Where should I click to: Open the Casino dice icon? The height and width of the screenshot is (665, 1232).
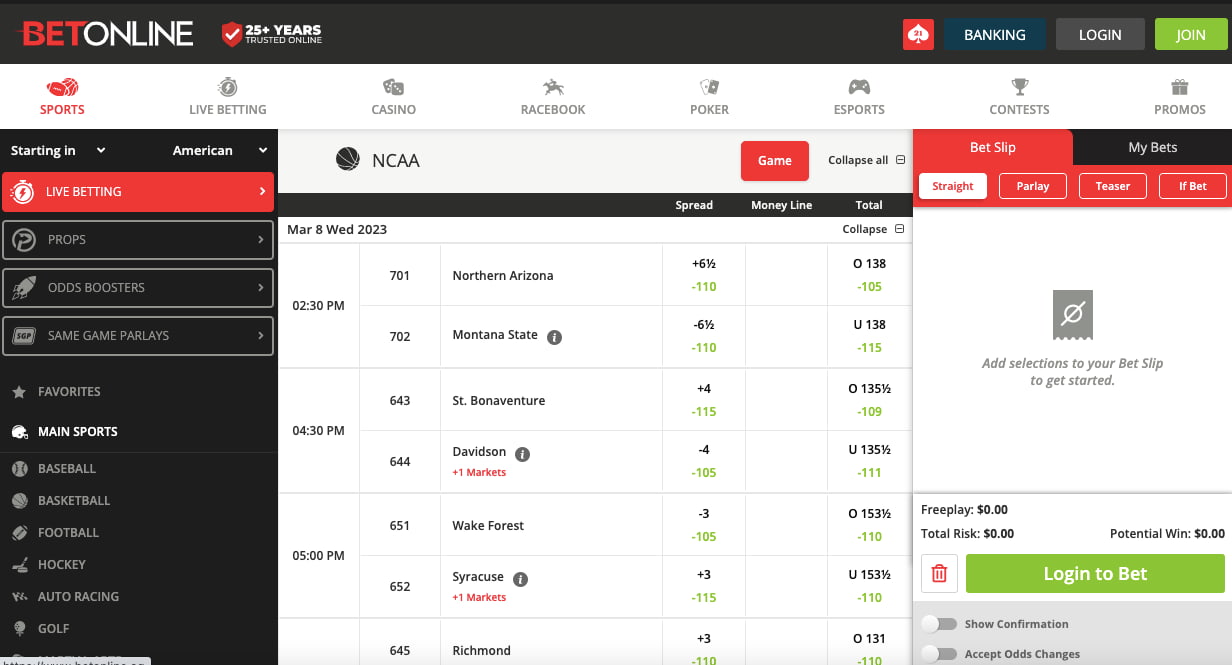coord(394,87)
